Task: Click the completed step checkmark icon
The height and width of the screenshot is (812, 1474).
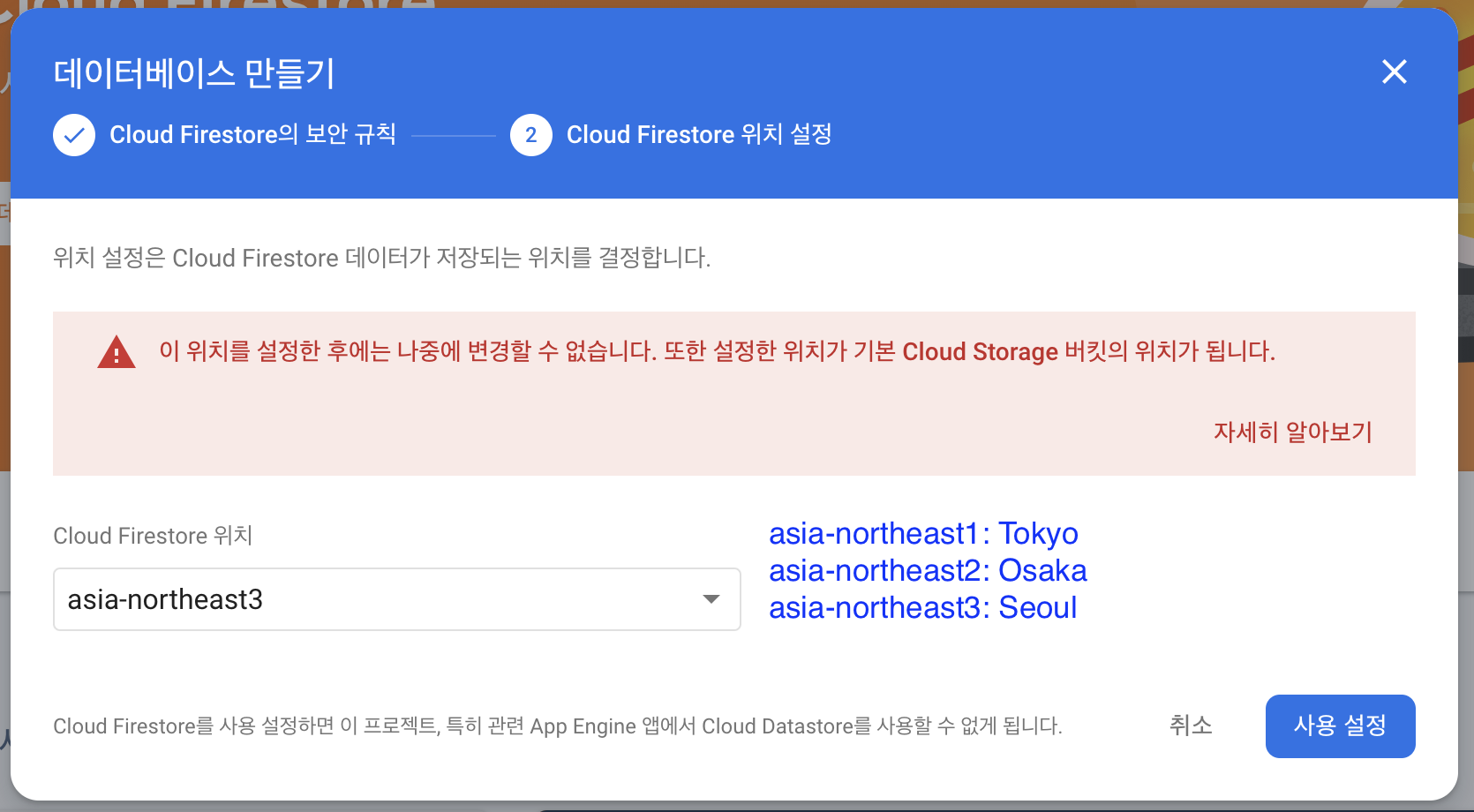Action: [x=74, y=135]
